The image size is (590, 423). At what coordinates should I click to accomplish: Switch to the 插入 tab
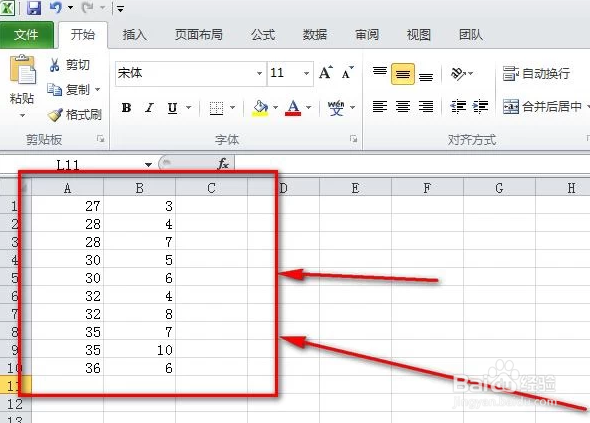point(134,35)
